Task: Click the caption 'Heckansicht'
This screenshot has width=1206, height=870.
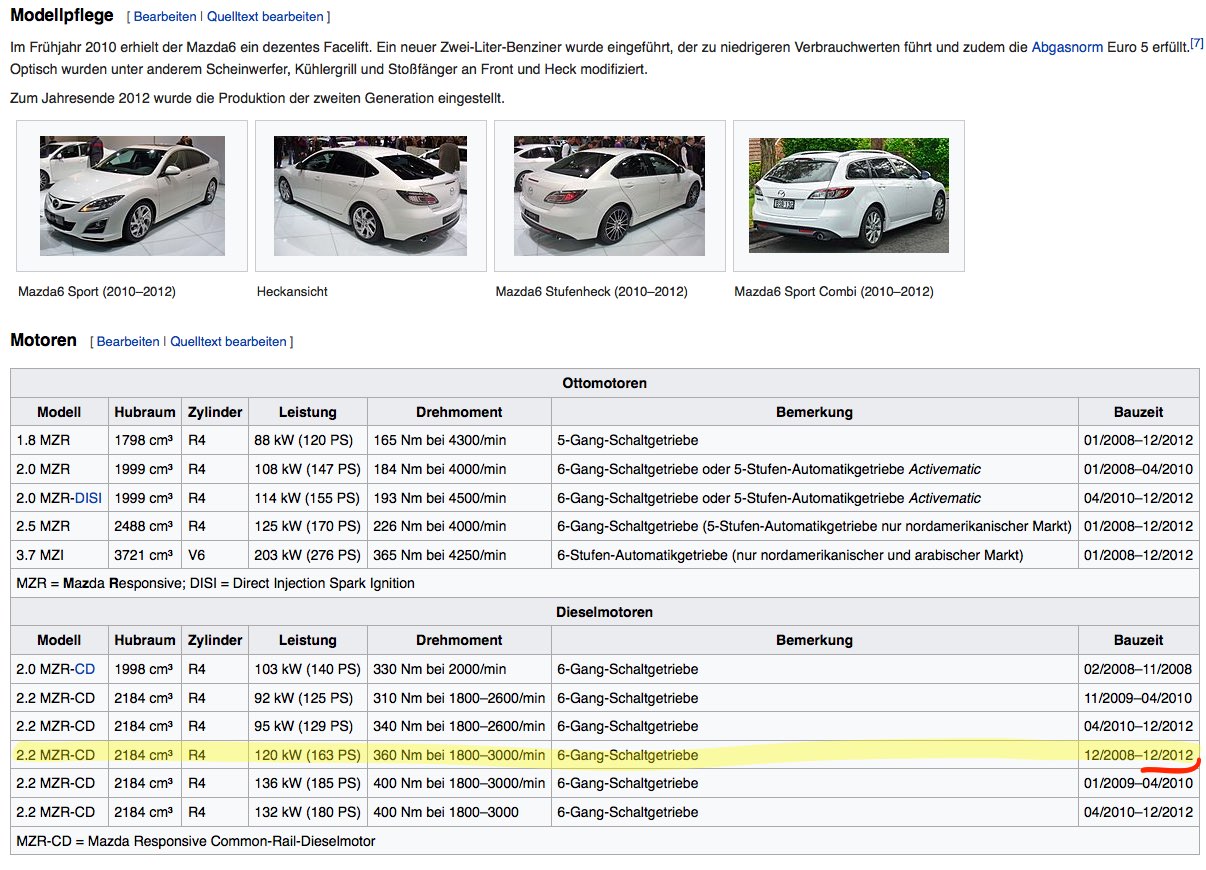Action: coord(292,292)
